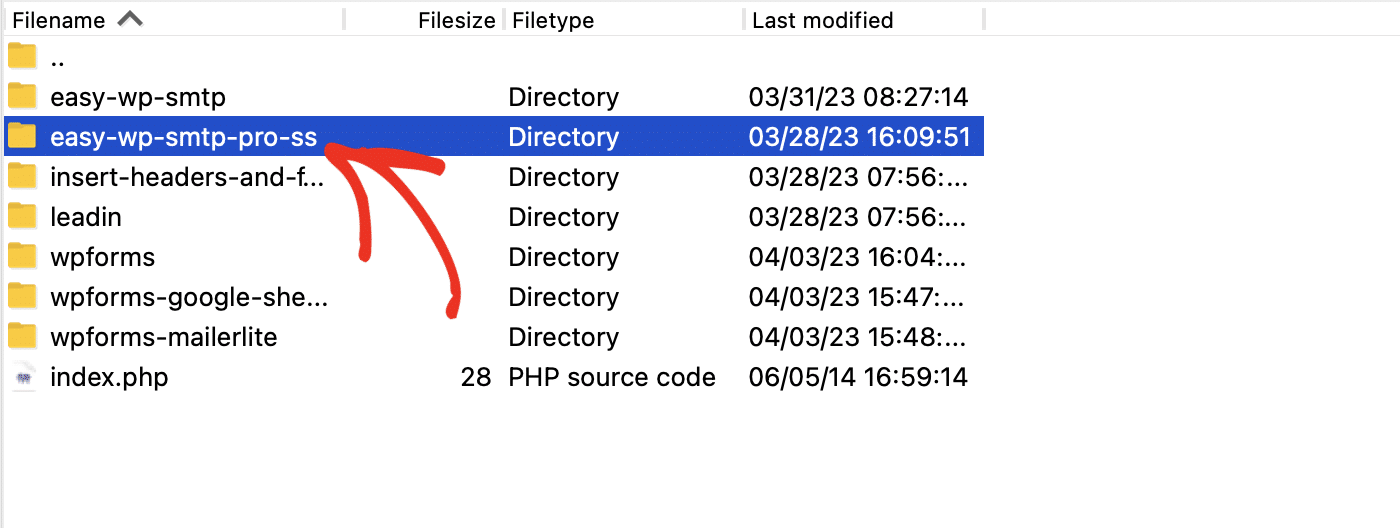Select the index.php file name
This screenshot has width=1400, height=528.
click(109, 378)
